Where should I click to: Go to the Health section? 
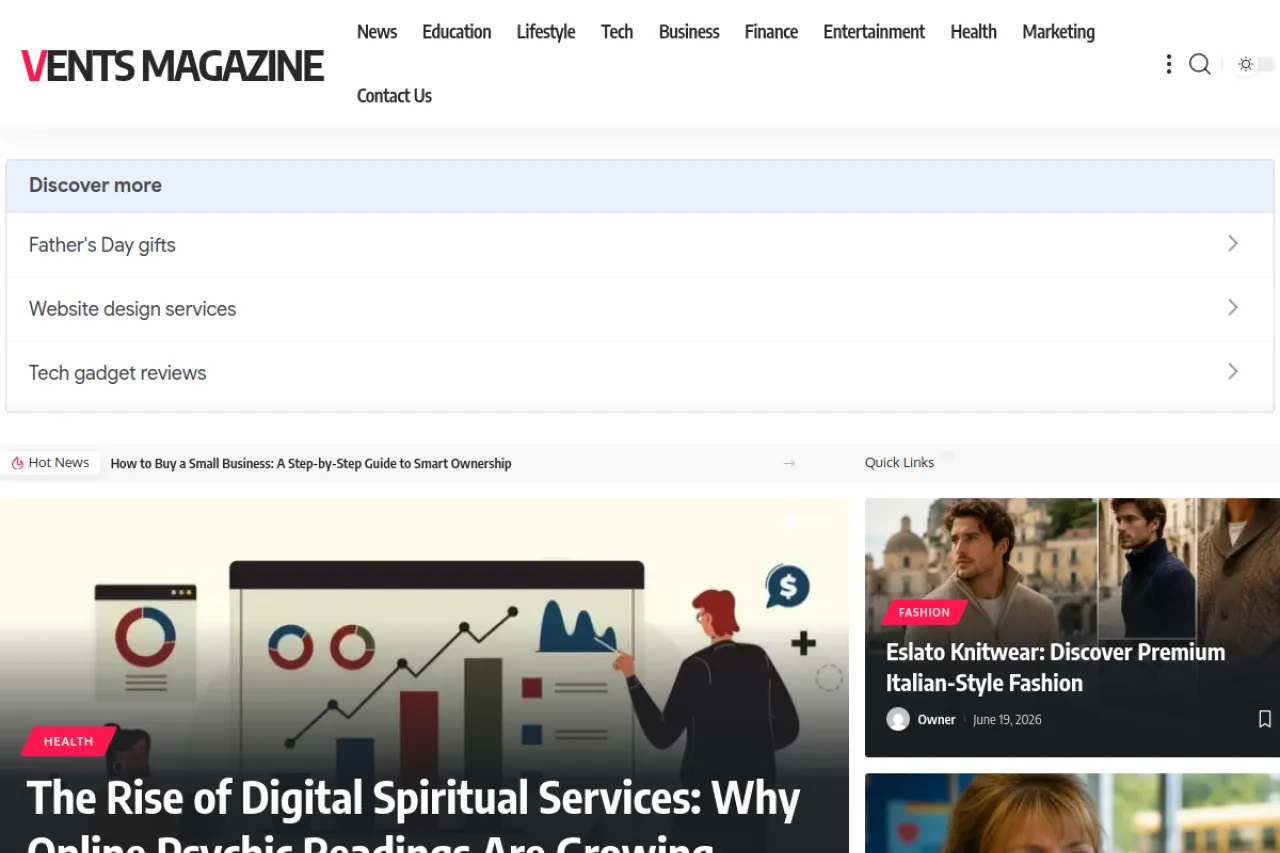click(x=973, y=32)
